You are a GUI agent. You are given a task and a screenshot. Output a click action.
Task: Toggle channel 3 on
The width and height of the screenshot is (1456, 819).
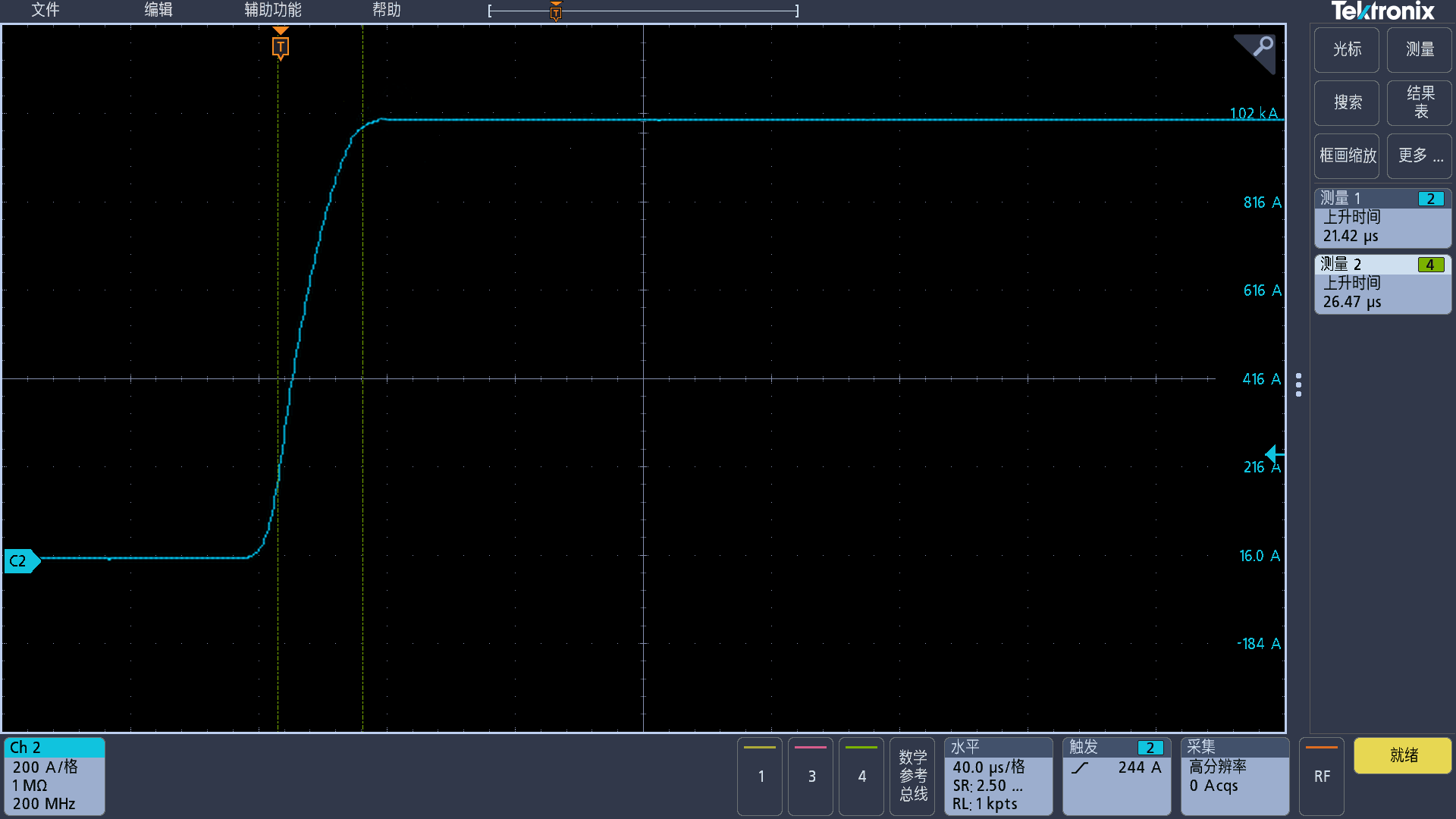click(811, 776)
